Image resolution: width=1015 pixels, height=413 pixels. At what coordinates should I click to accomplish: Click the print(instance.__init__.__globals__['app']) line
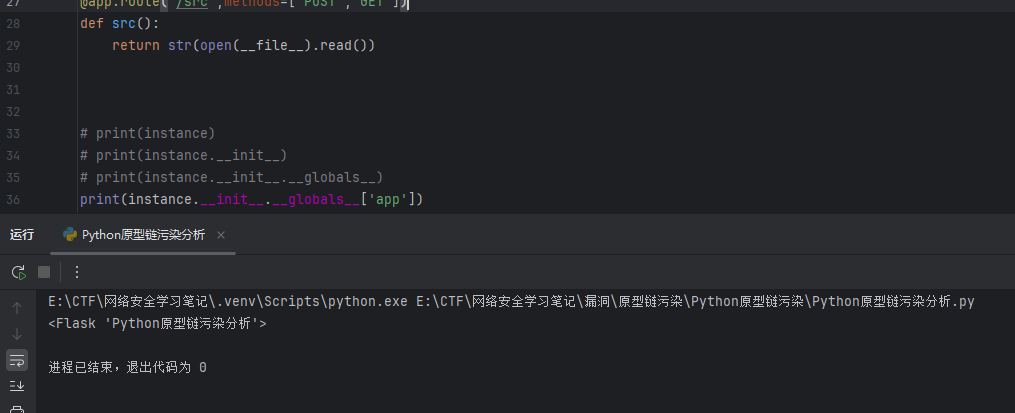[252, 200]
